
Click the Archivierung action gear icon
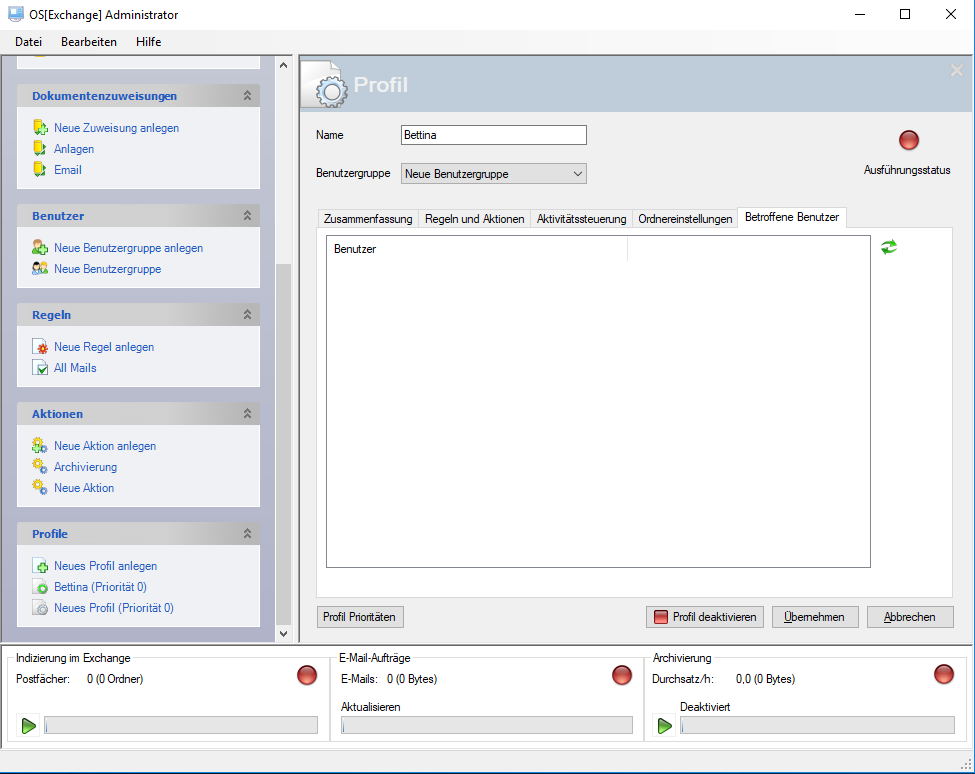pos(40,467)
